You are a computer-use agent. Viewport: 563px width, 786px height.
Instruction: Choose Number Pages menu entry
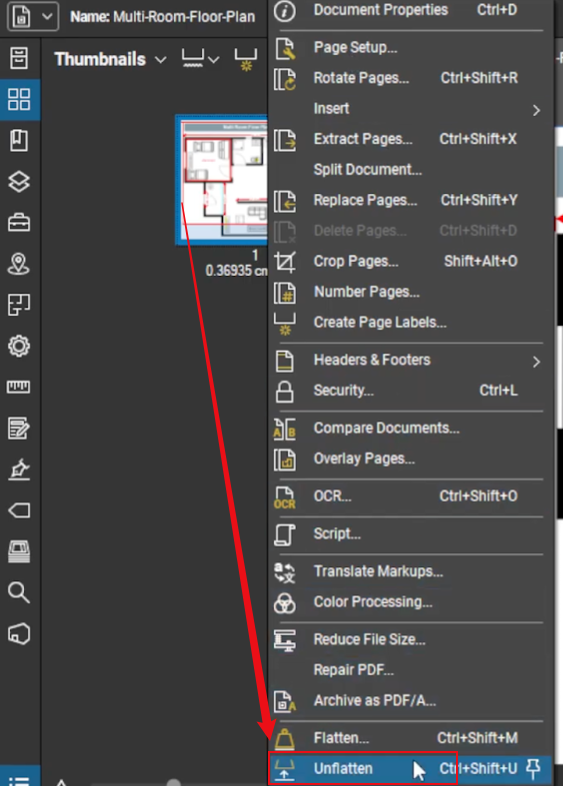tap(410, 292)
